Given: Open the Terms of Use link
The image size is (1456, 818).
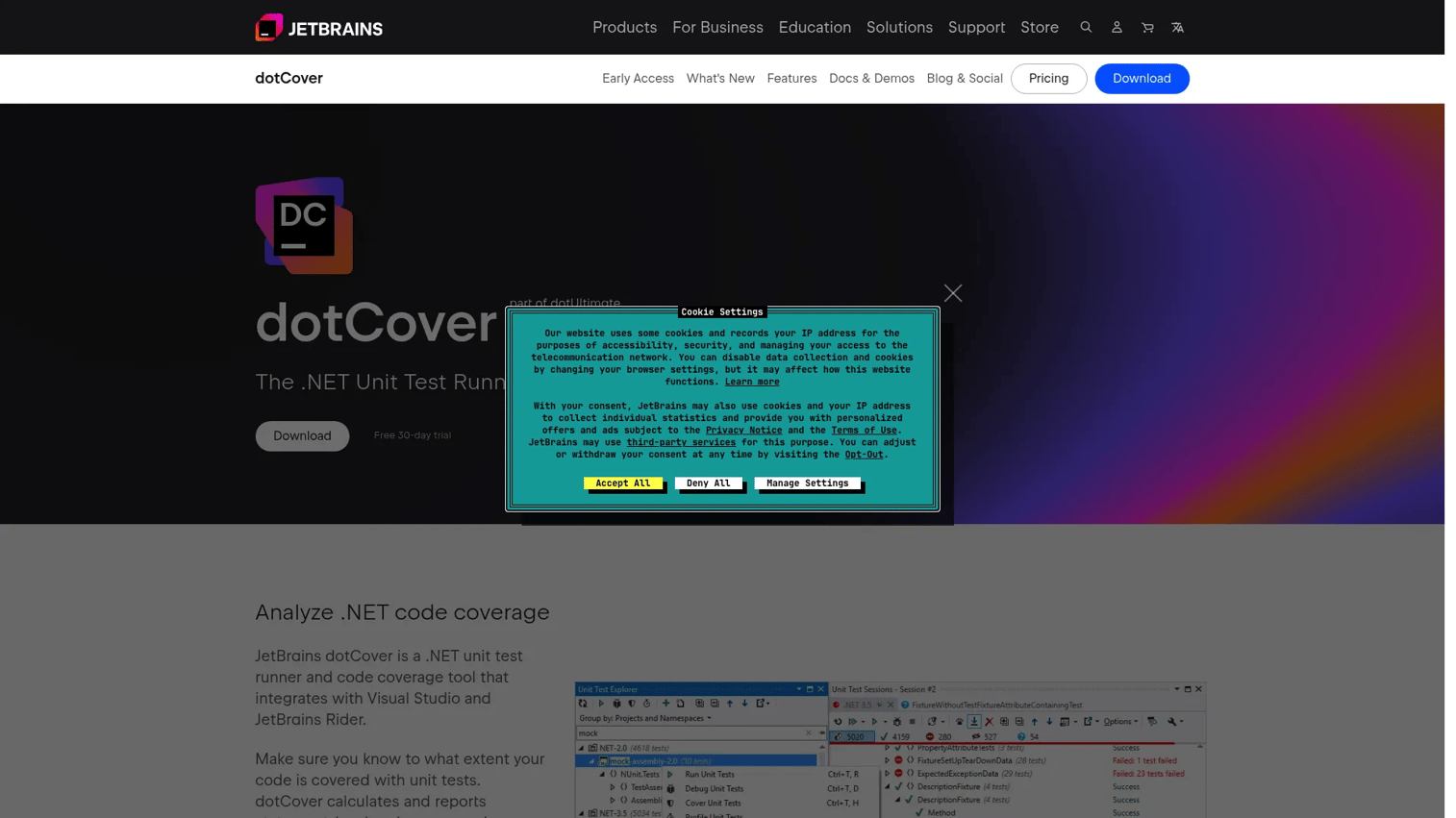Looking at the screenshot, I should (864, 431).
